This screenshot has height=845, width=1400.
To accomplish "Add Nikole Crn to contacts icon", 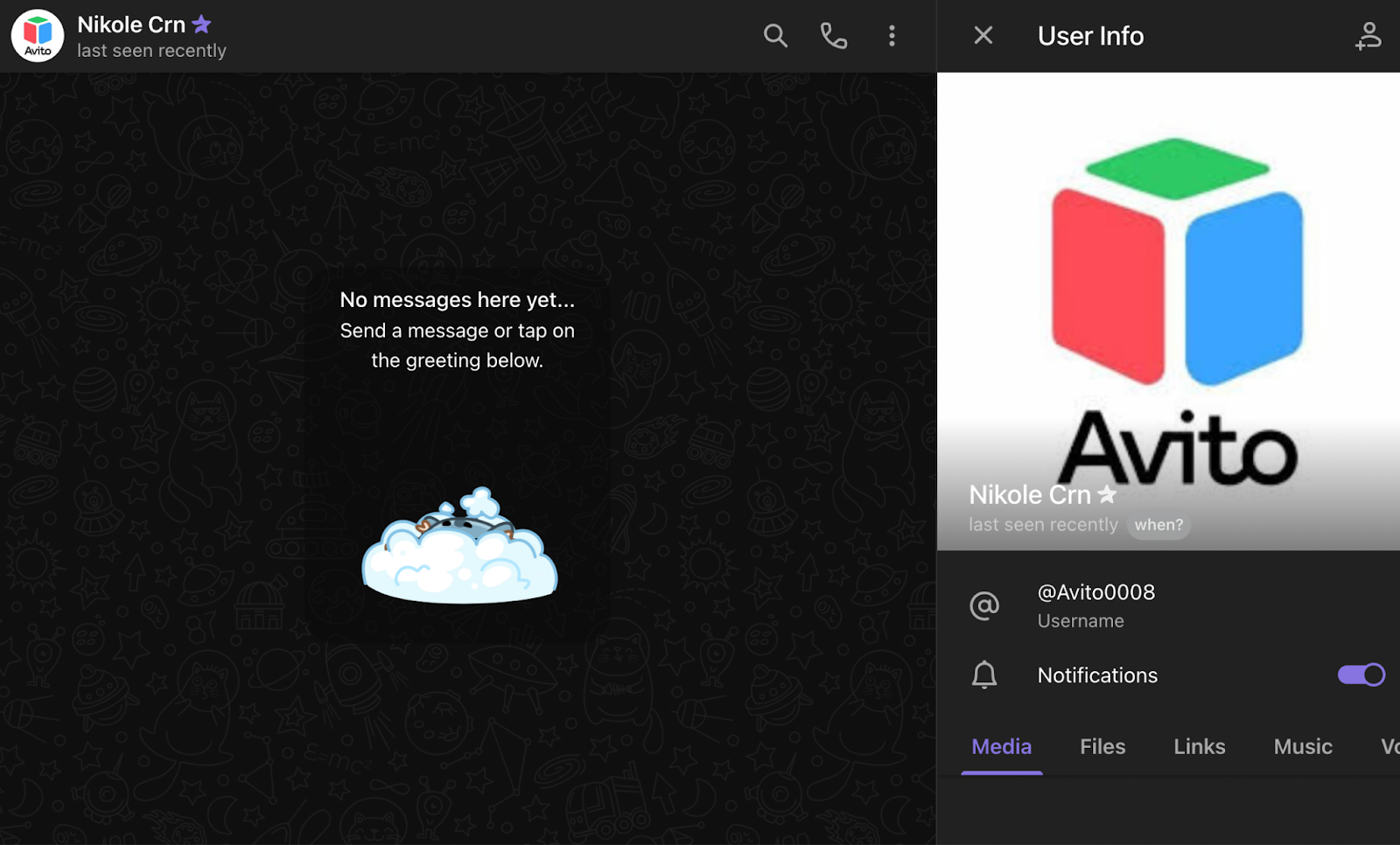I will 1368,36.
